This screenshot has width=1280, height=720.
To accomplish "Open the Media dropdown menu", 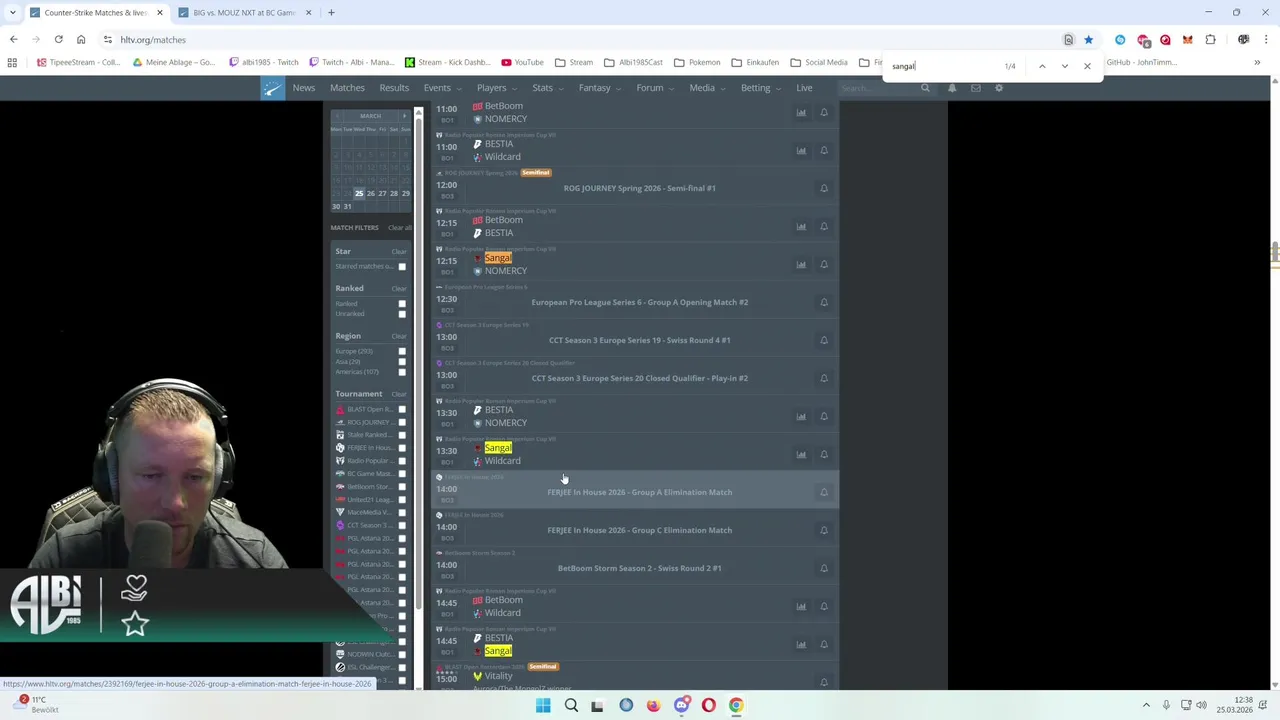I will tap(705, 88).
